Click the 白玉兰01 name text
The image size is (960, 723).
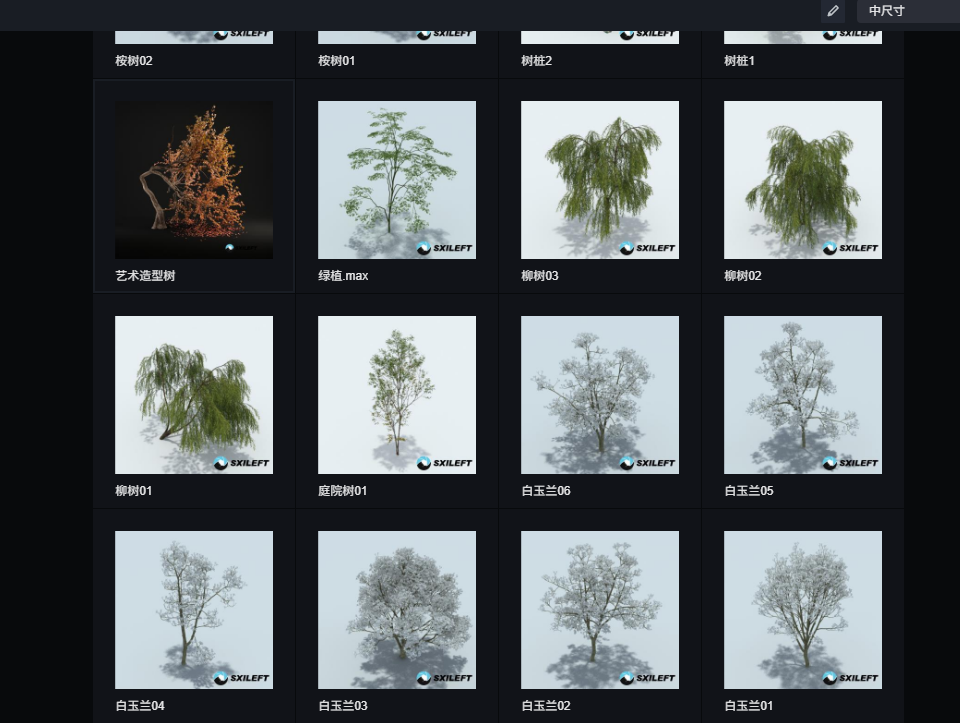(748, 705)
